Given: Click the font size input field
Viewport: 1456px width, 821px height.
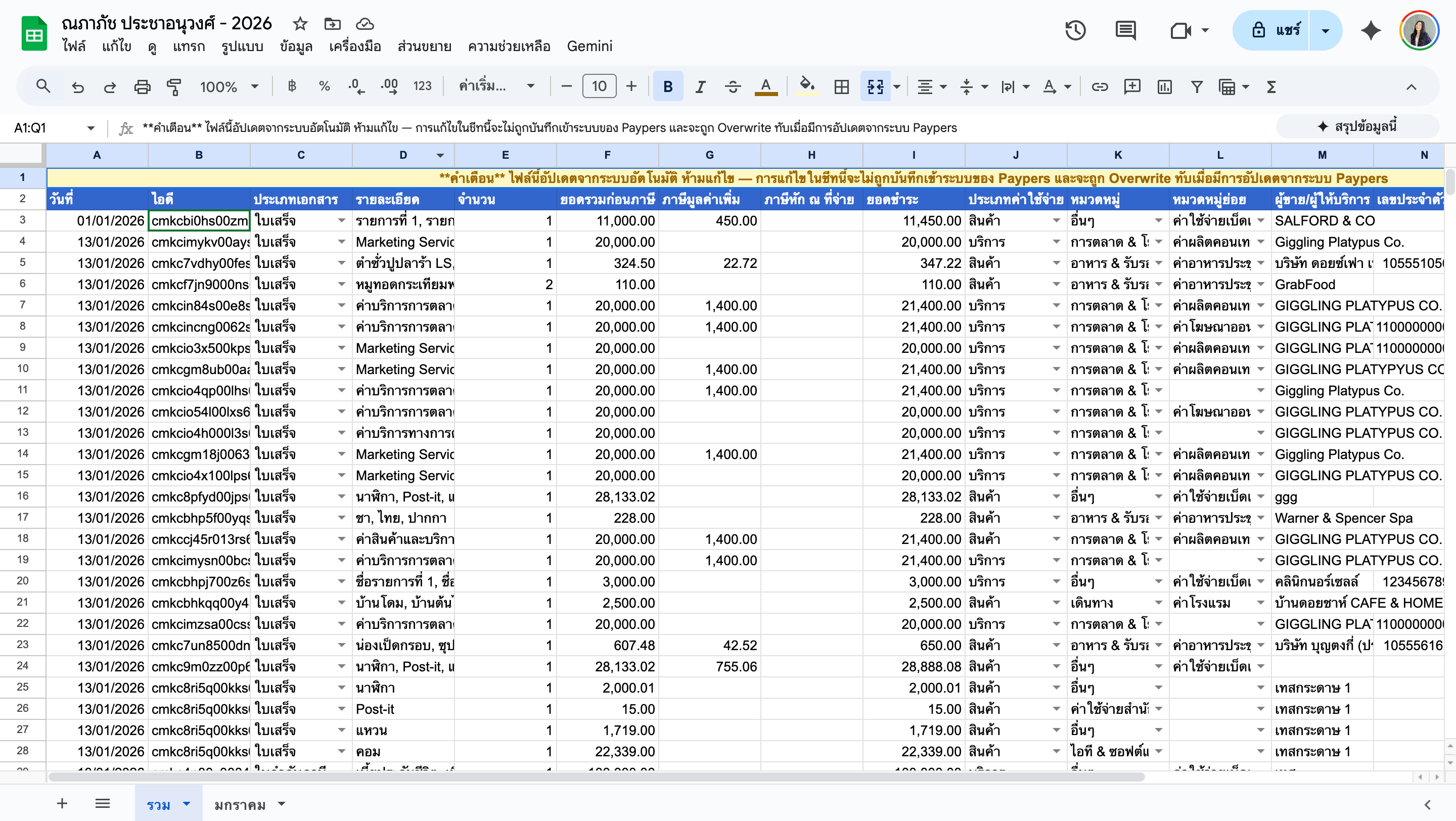Looking at the screenshot, I should [x=599, y=86].
